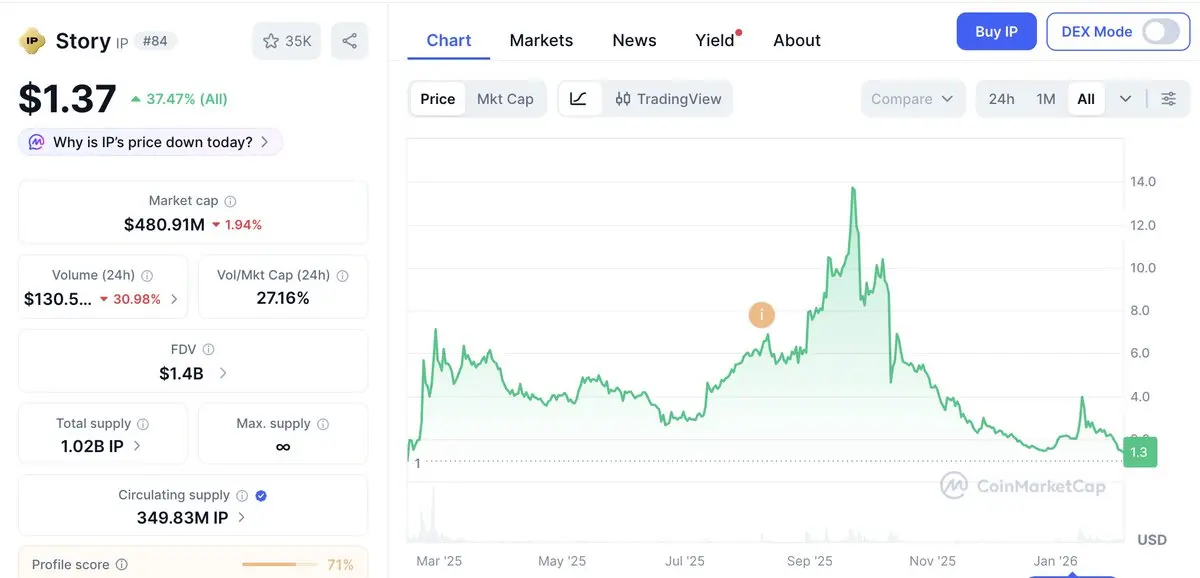Image resolution: width=1200 pixels, height=578 pixels.
Task: Toggle DEX Mode switch
Action: [1160, 32]
